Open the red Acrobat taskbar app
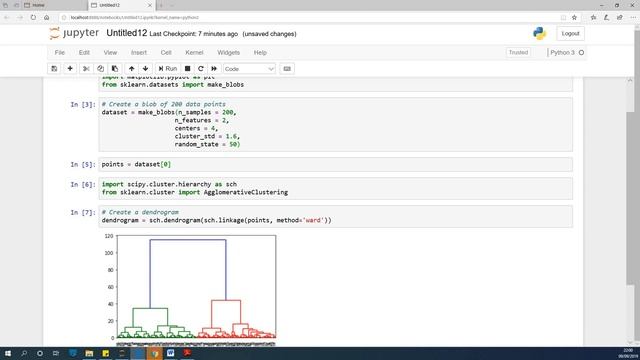The width and height of the screenshot is (640, 360). (187, 353)
